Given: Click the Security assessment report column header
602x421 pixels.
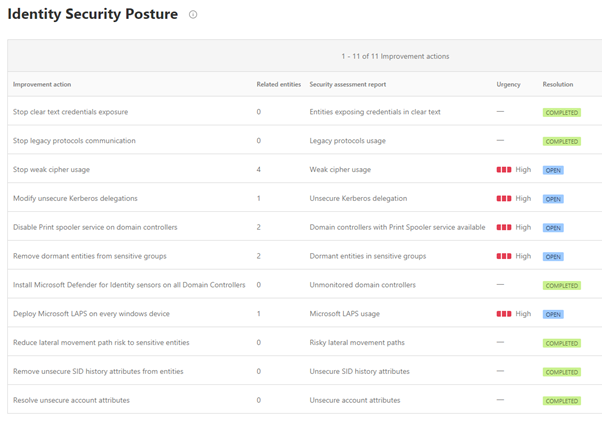Looking at the screenshot, I should pyautogui.click(x=348, y=84).
